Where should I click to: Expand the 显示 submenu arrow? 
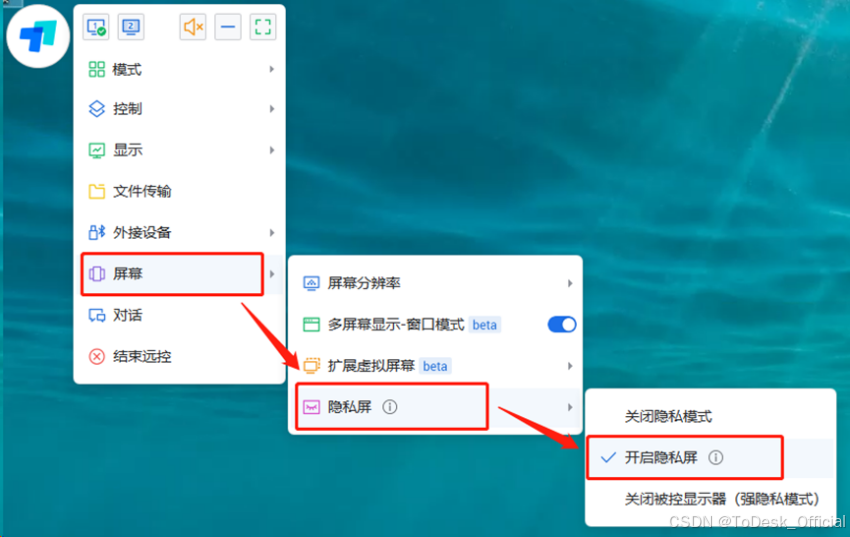(x=272, y=150)
